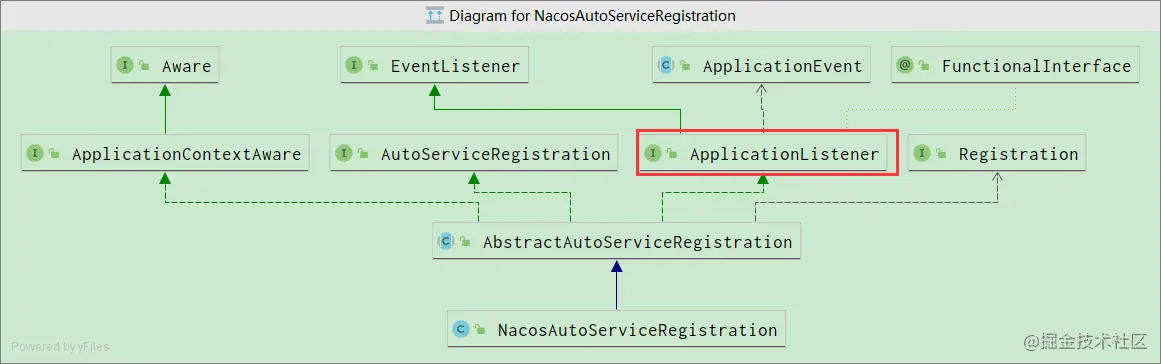This screenshot has height=364, width=1161.
Task: Select the AutoServiceRegistration interface node
Action: tap(474, 154)
